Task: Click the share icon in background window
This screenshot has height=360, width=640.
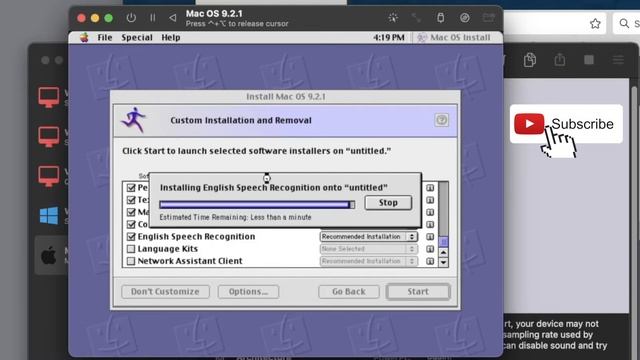Action: (x=560, y=60)
